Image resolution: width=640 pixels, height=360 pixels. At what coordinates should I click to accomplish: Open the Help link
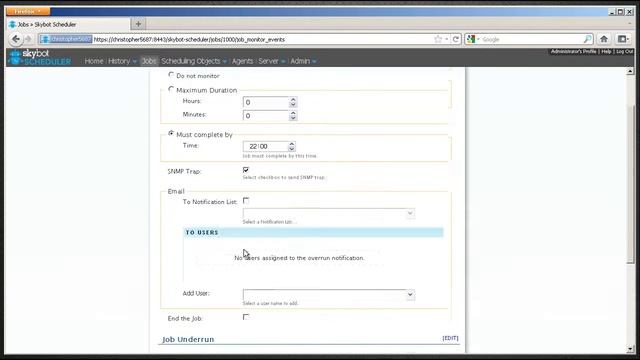pos(606,51)
